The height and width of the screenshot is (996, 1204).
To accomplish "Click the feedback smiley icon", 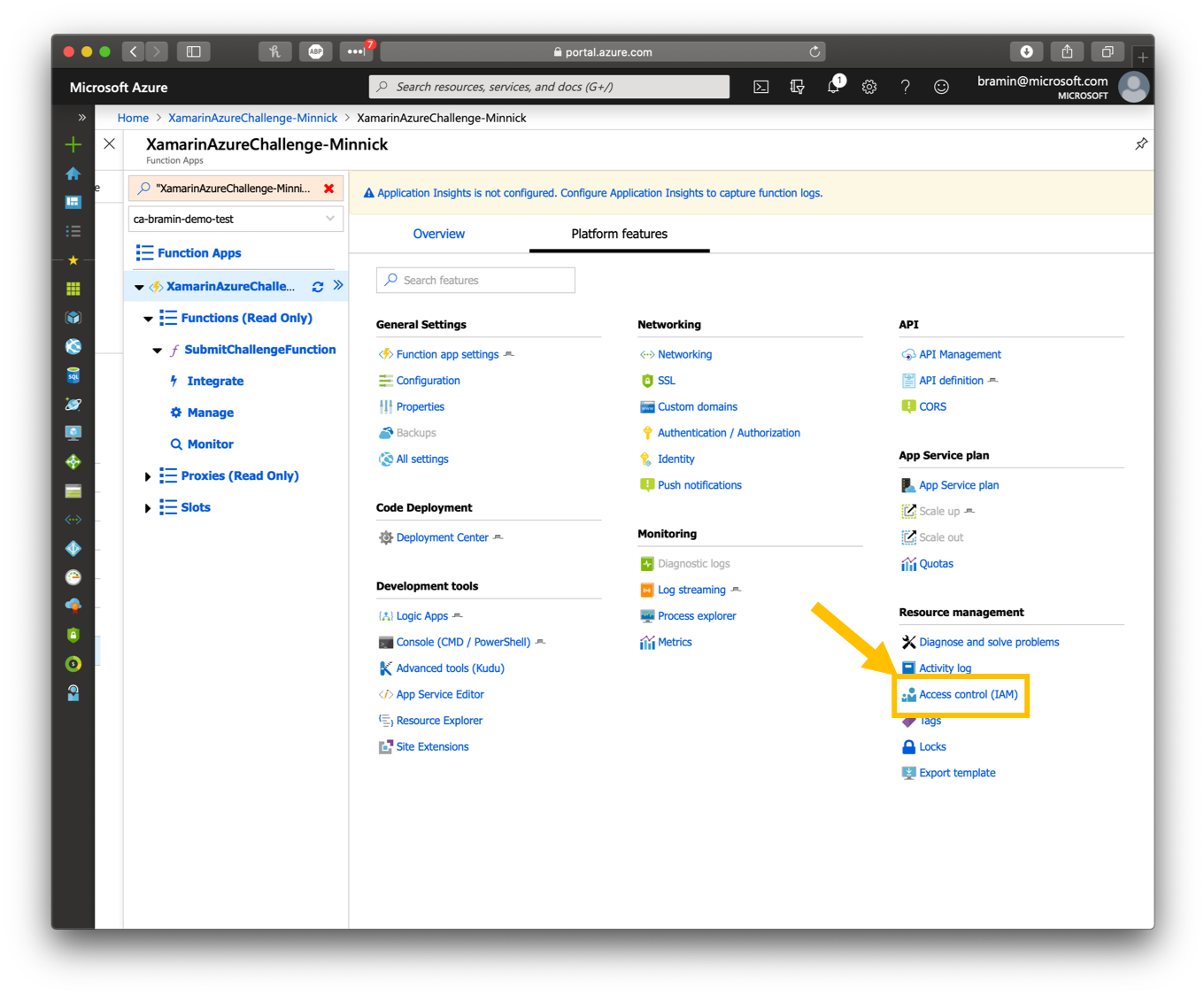I will (941, 87).
